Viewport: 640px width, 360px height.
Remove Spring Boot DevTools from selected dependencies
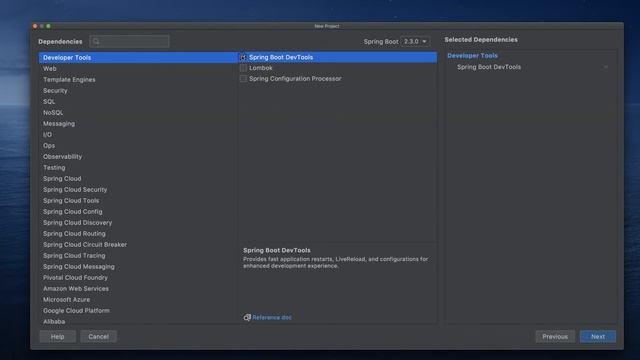(x=606, y=67)
